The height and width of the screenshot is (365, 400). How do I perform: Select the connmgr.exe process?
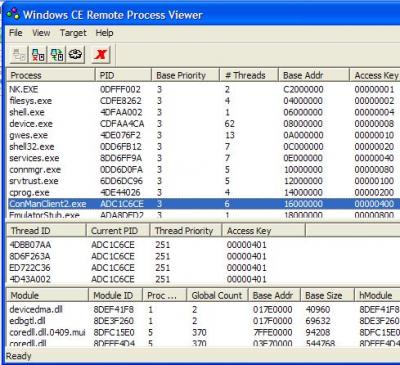tap(203, 169)
